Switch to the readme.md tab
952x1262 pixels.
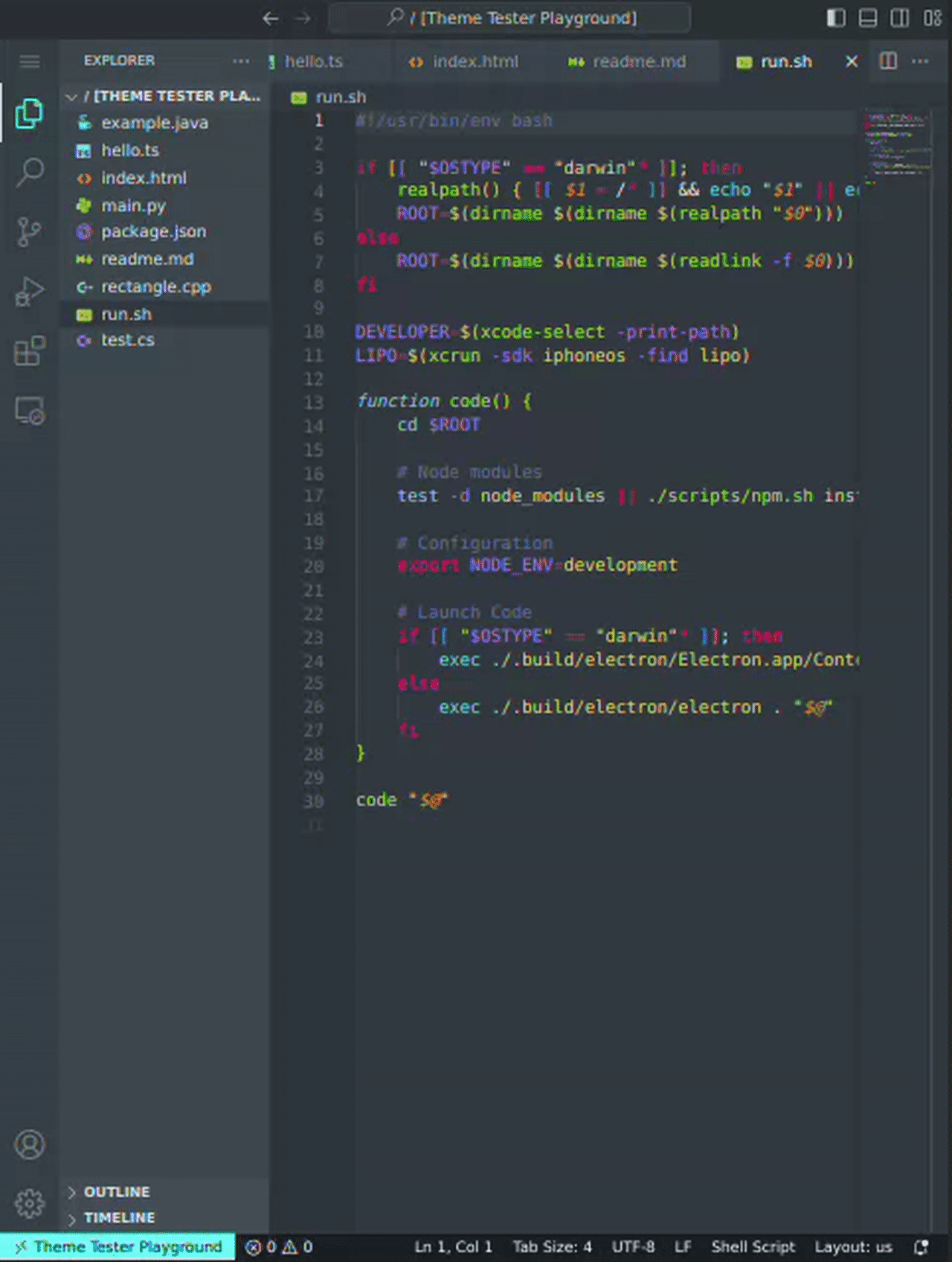638,62
